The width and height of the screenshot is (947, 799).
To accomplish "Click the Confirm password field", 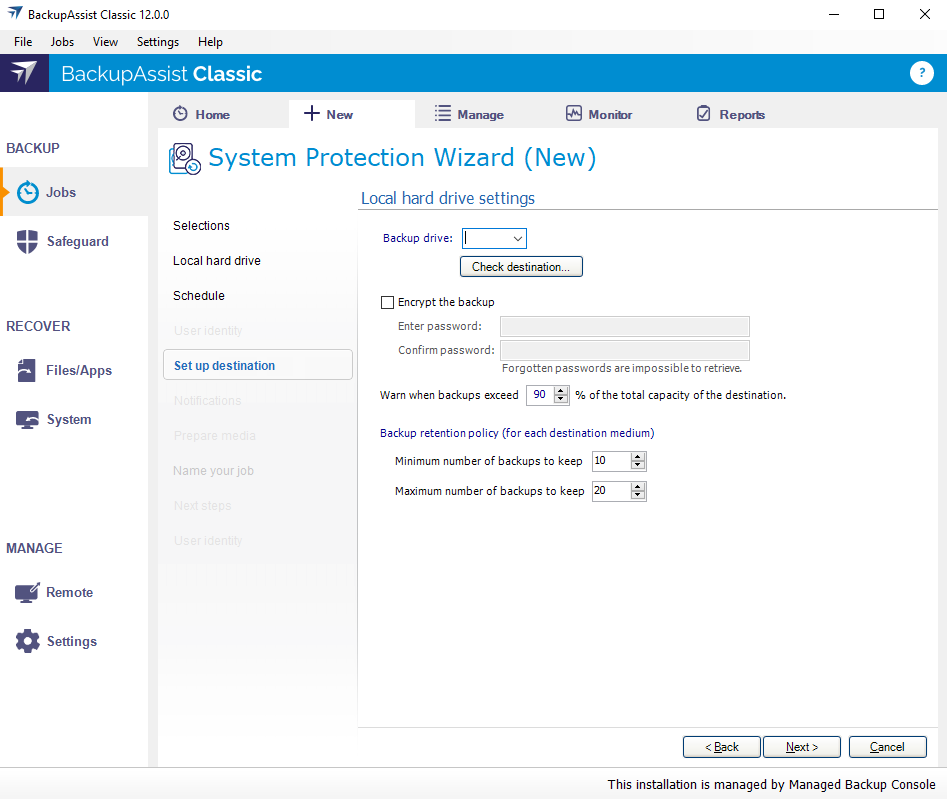I will (x=624, y=350).
